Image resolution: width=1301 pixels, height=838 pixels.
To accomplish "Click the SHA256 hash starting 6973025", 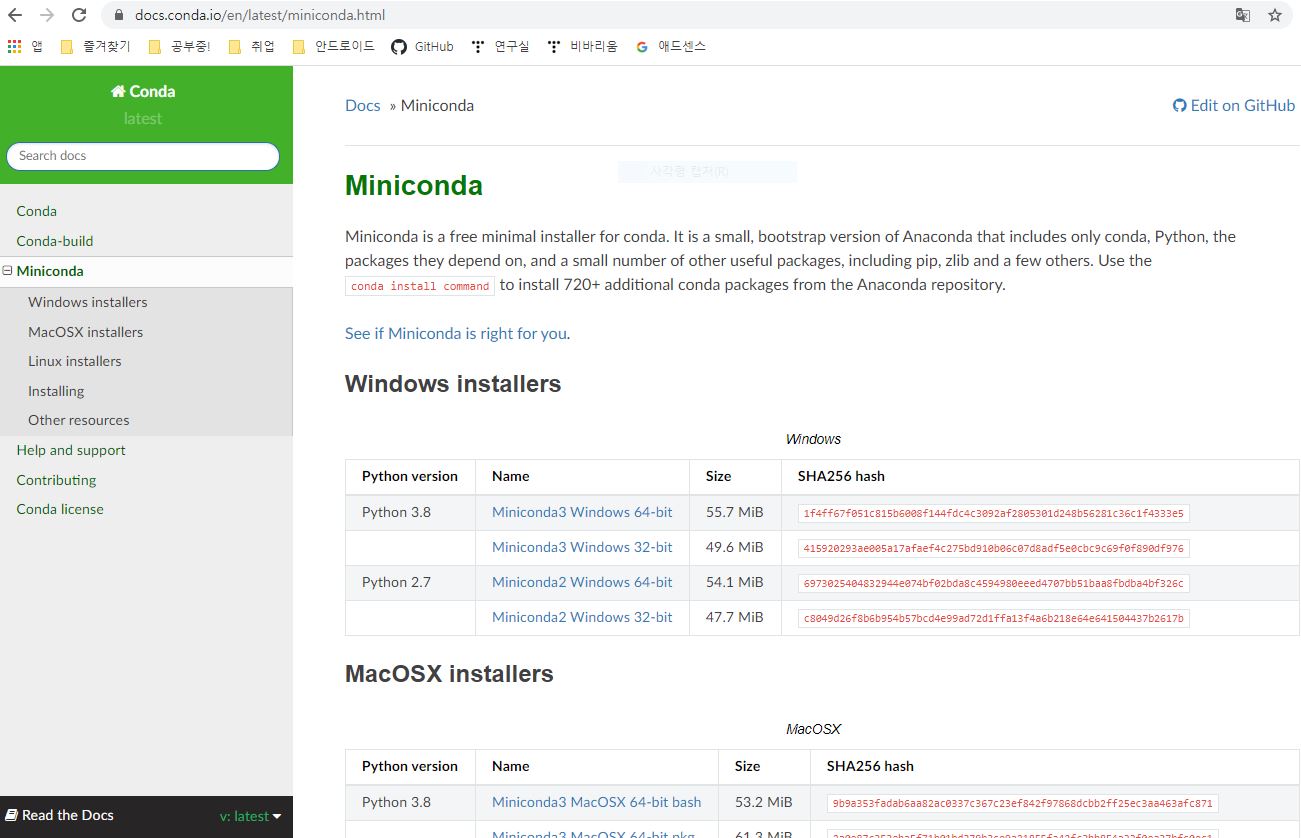I will 994,584.
